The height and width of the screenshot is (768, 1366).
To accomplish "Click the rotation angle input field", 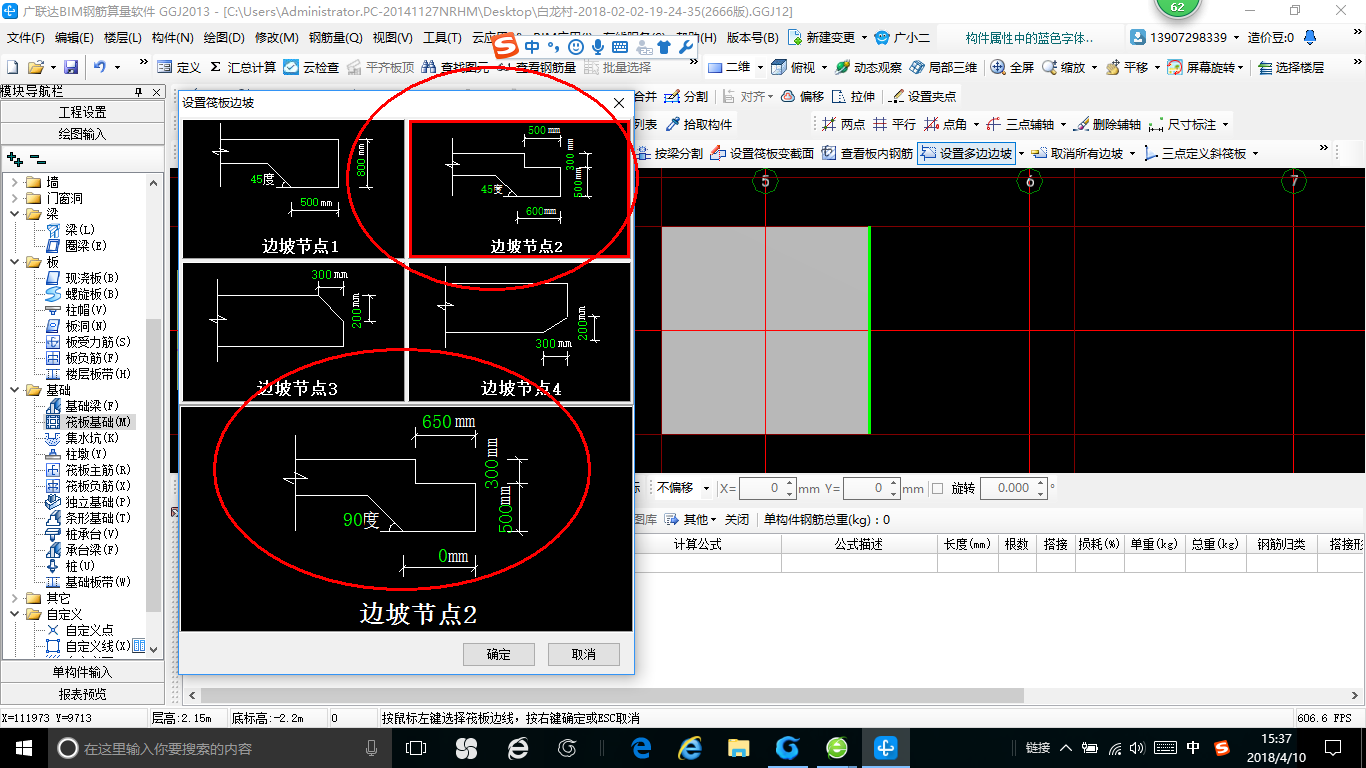I will [x=1014, y=488].
